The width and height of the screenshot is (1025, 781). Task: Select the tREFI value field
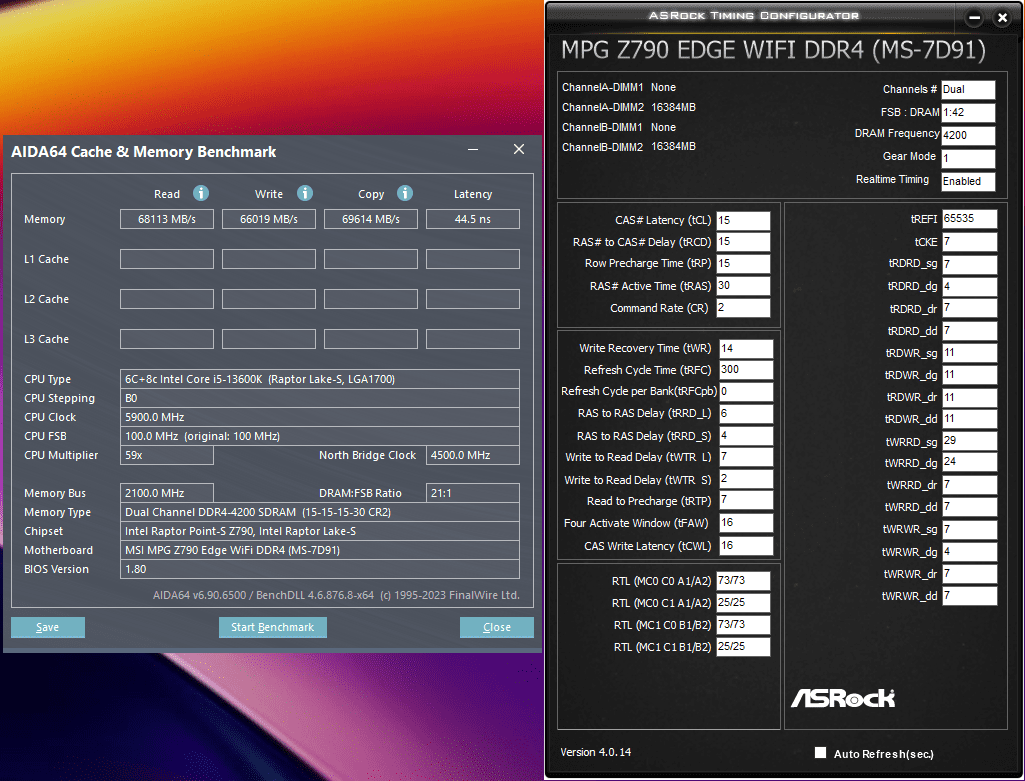(x=969, y=219)
